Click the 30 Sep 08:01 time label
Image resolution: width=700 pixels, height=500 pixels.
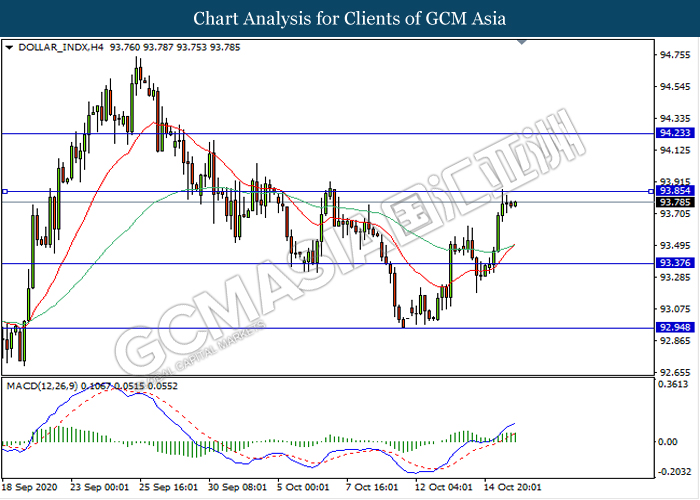[237, 487]
